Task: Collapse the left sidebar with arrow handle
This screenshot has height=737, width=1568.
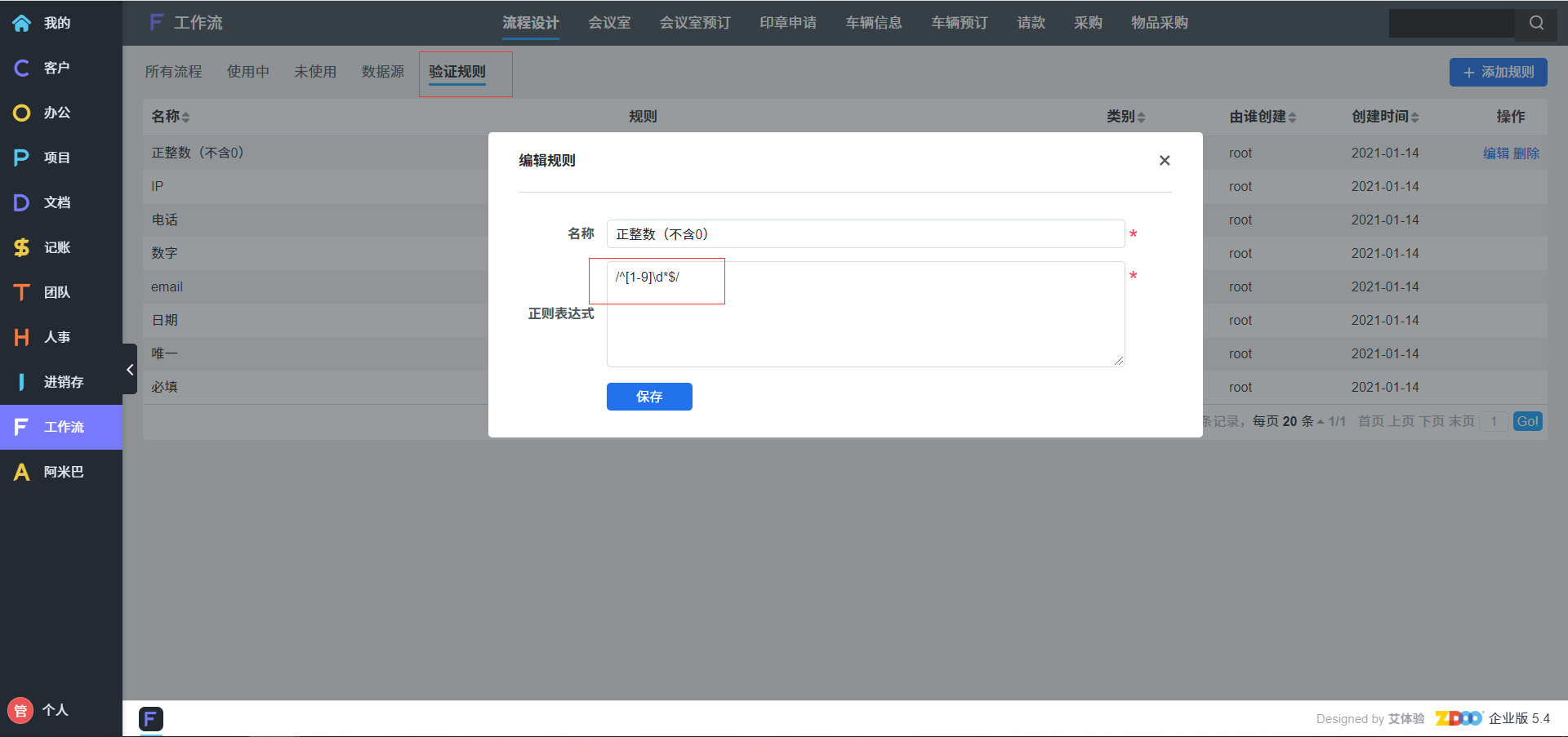Action: [130, 370]
